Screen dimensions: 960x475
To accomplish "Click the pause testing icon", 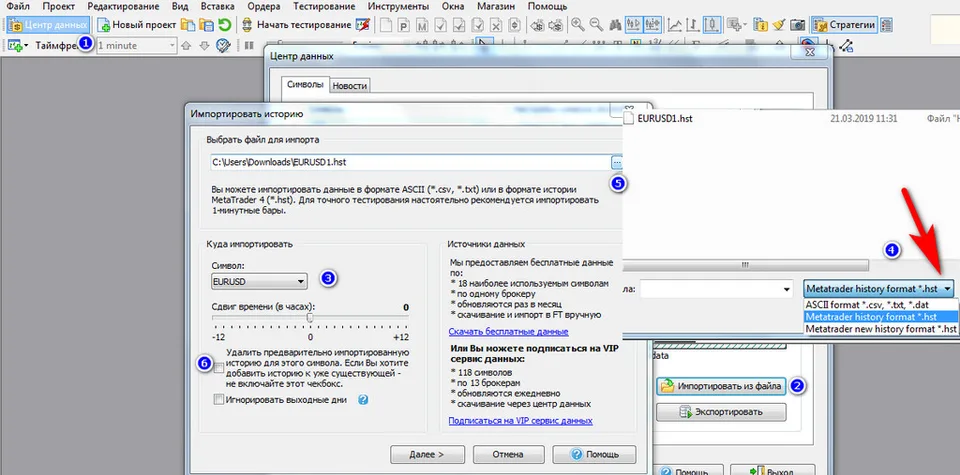I will [249, 45].
